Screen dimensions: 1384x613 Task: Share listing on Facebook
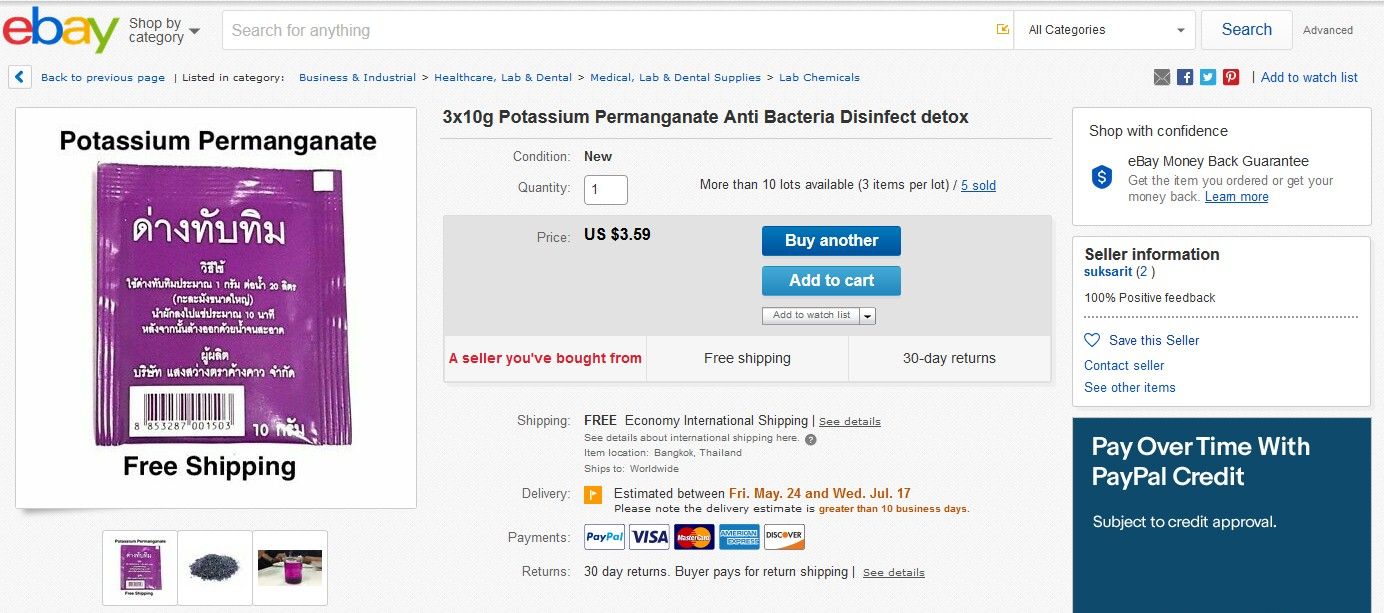[1185, 77]
